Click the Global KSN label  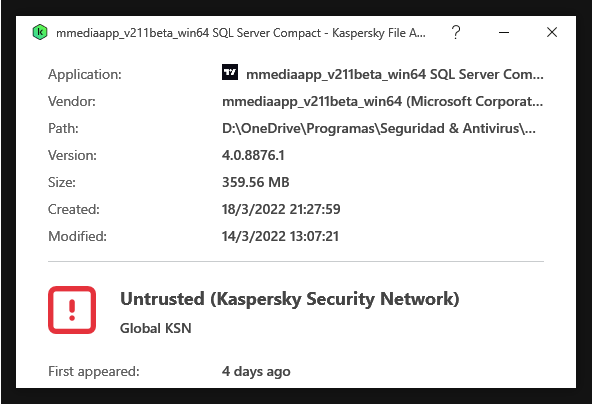(x=156, y=328)
